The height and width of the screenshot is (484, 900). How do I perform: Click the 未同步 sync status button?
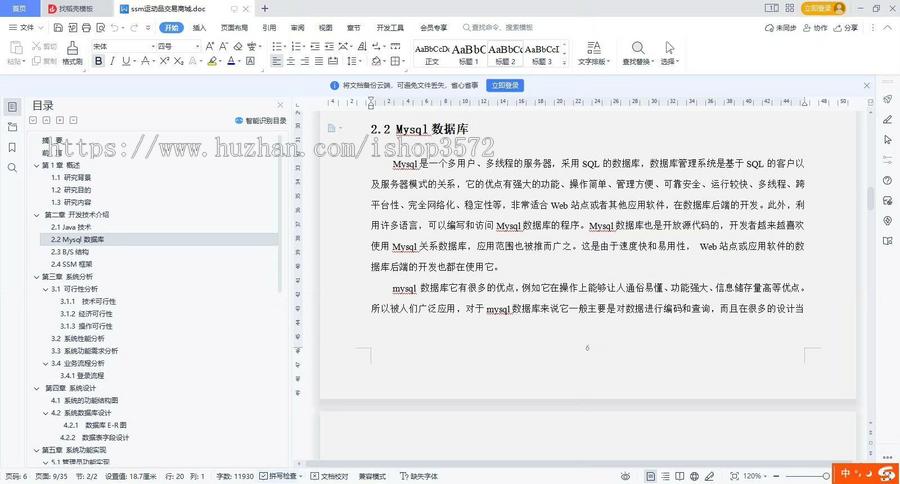[x=781, y=28]
